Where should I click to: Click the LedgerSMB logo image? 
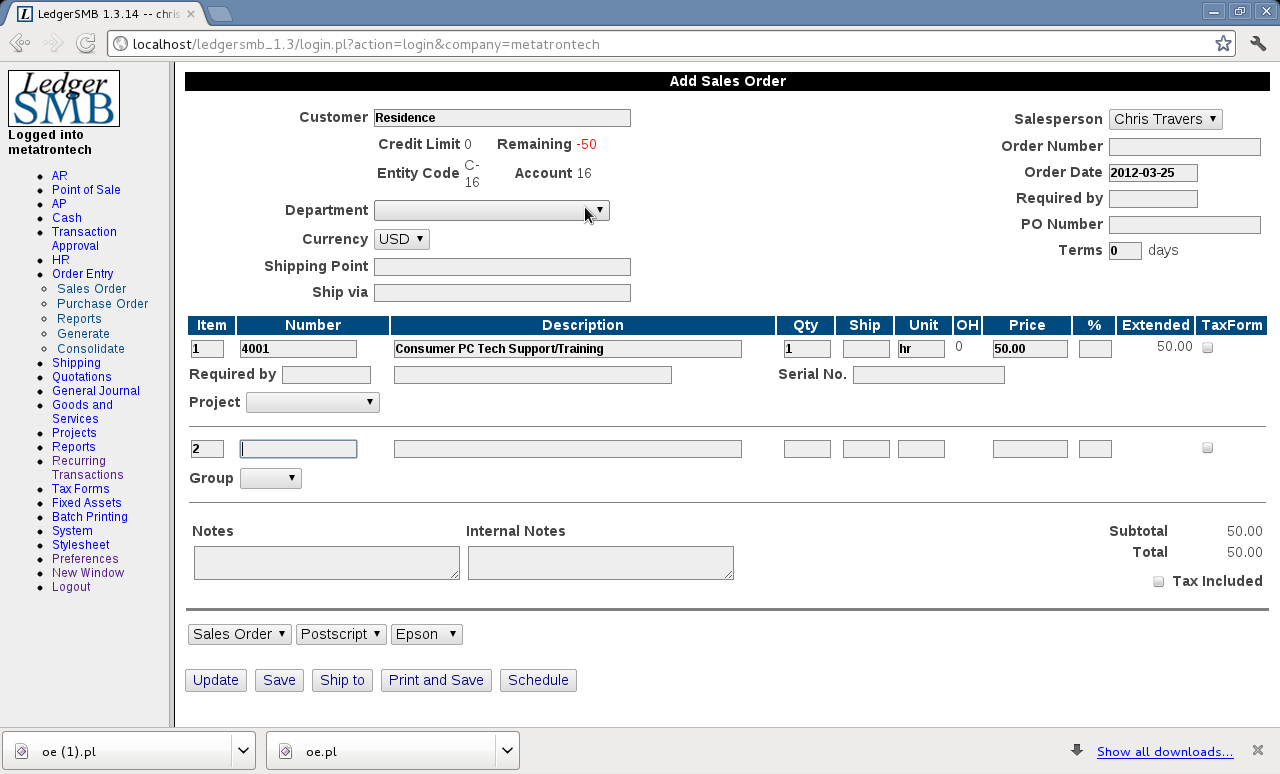click(x=64, y=98)
